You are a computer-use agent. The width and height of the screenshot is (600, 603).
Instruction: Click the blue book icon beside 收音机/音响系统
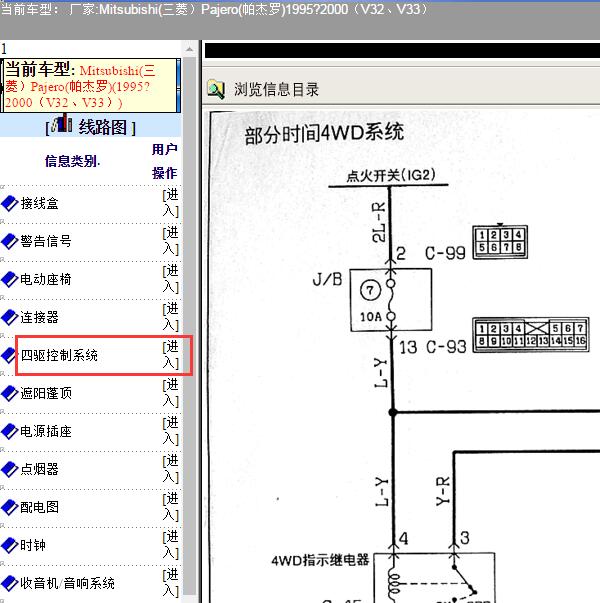pos(10,583)
